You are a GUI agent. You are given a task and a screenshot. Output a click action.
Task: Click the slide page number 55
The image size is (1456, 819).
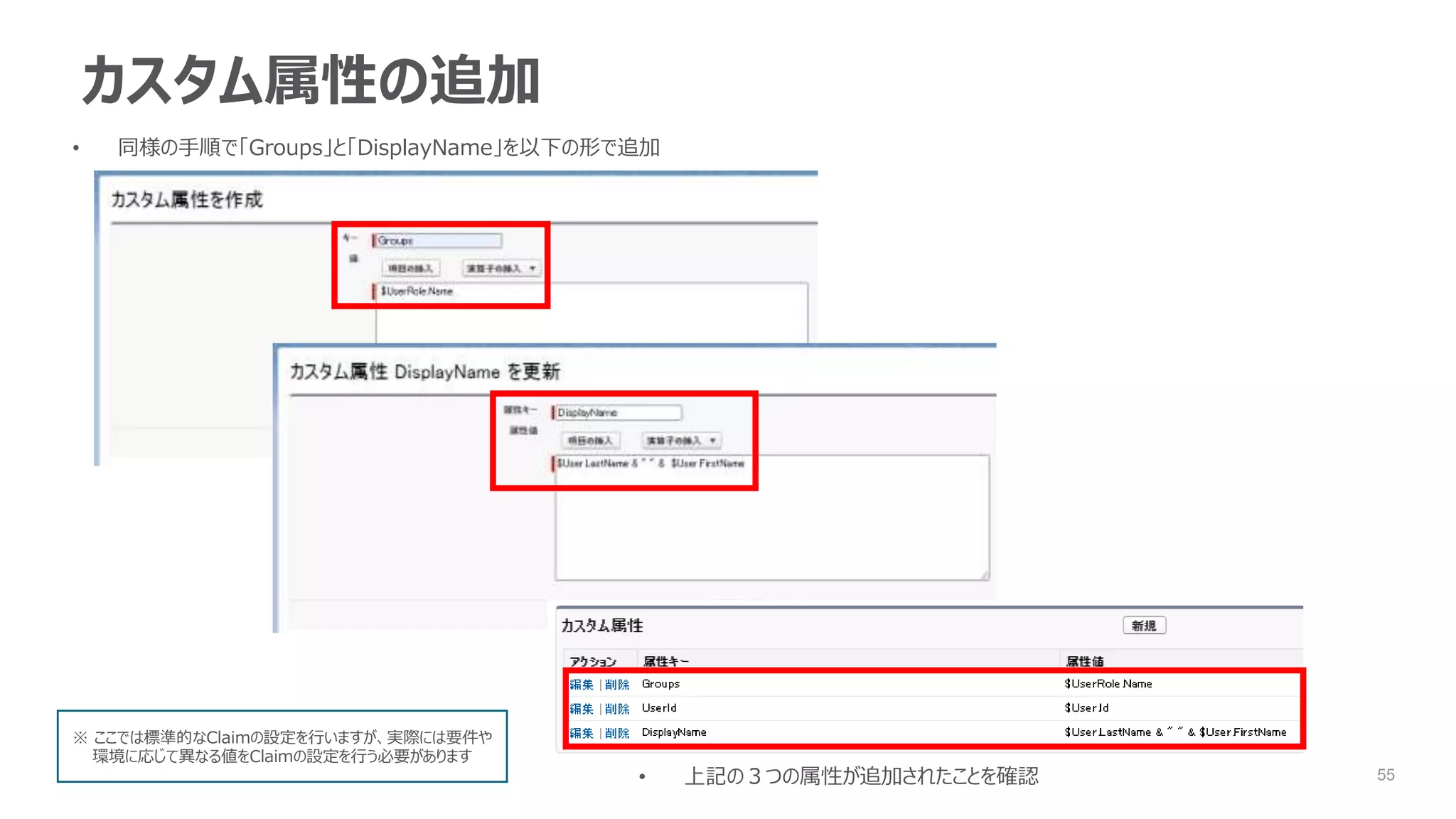(x=1386, y=775)
